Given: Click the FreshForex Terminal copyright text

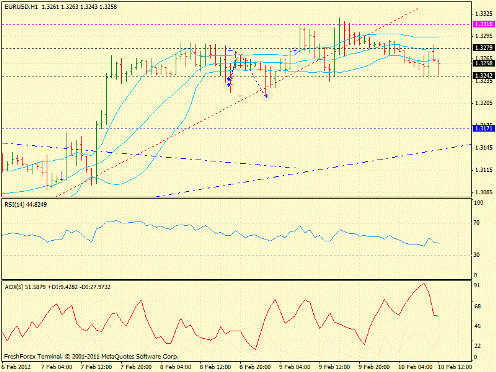Looking at the screenshot, I should click(x=91, y=357).
